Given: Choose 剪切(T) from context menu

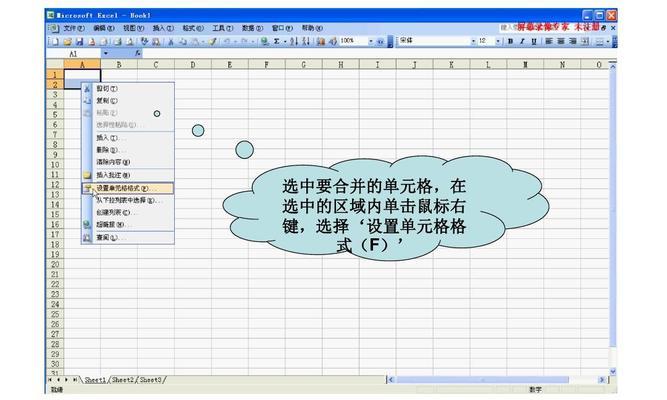Looking at the screenshot, I should coord(128,89).
